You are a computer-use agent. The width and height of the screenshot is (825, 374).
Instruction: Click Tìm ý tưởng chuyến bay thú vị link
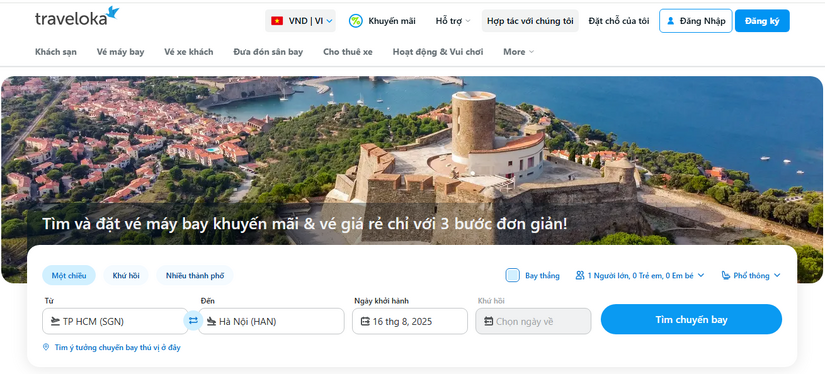point(117,347)
